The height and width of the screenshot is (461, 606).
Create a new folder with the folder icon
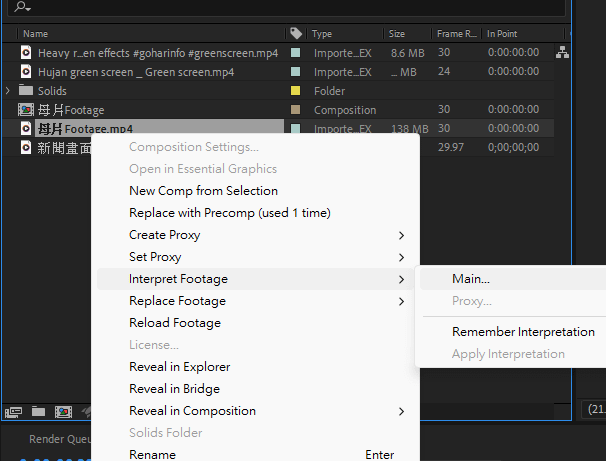[38, 411]
